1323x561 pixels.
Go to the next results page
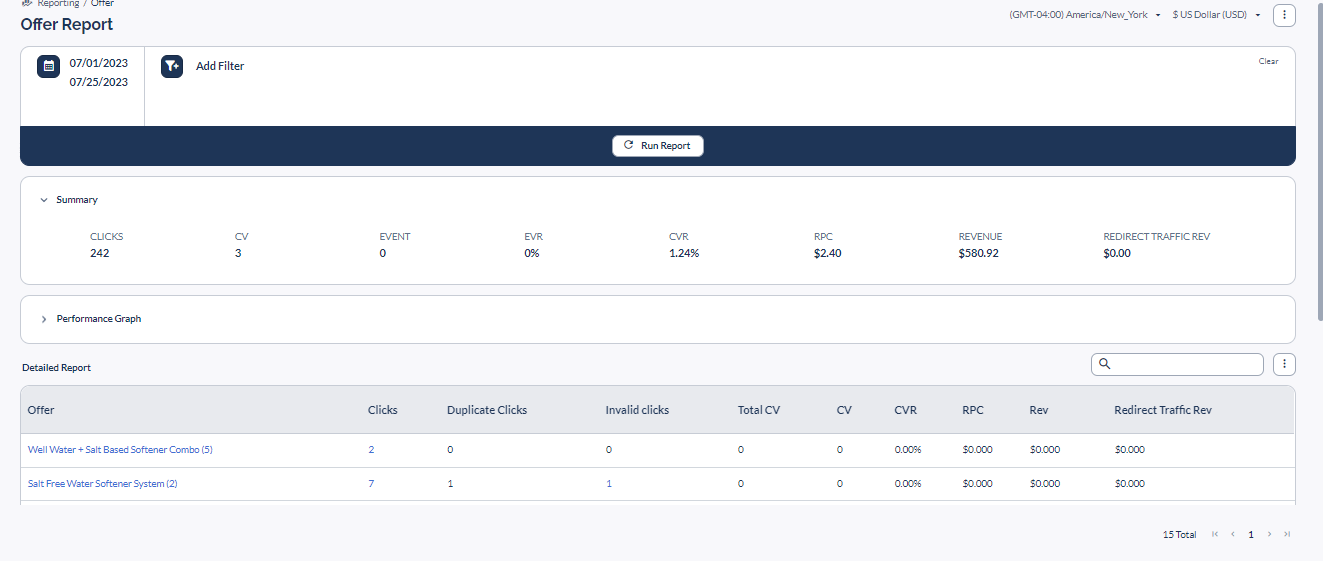[1270, 534]
